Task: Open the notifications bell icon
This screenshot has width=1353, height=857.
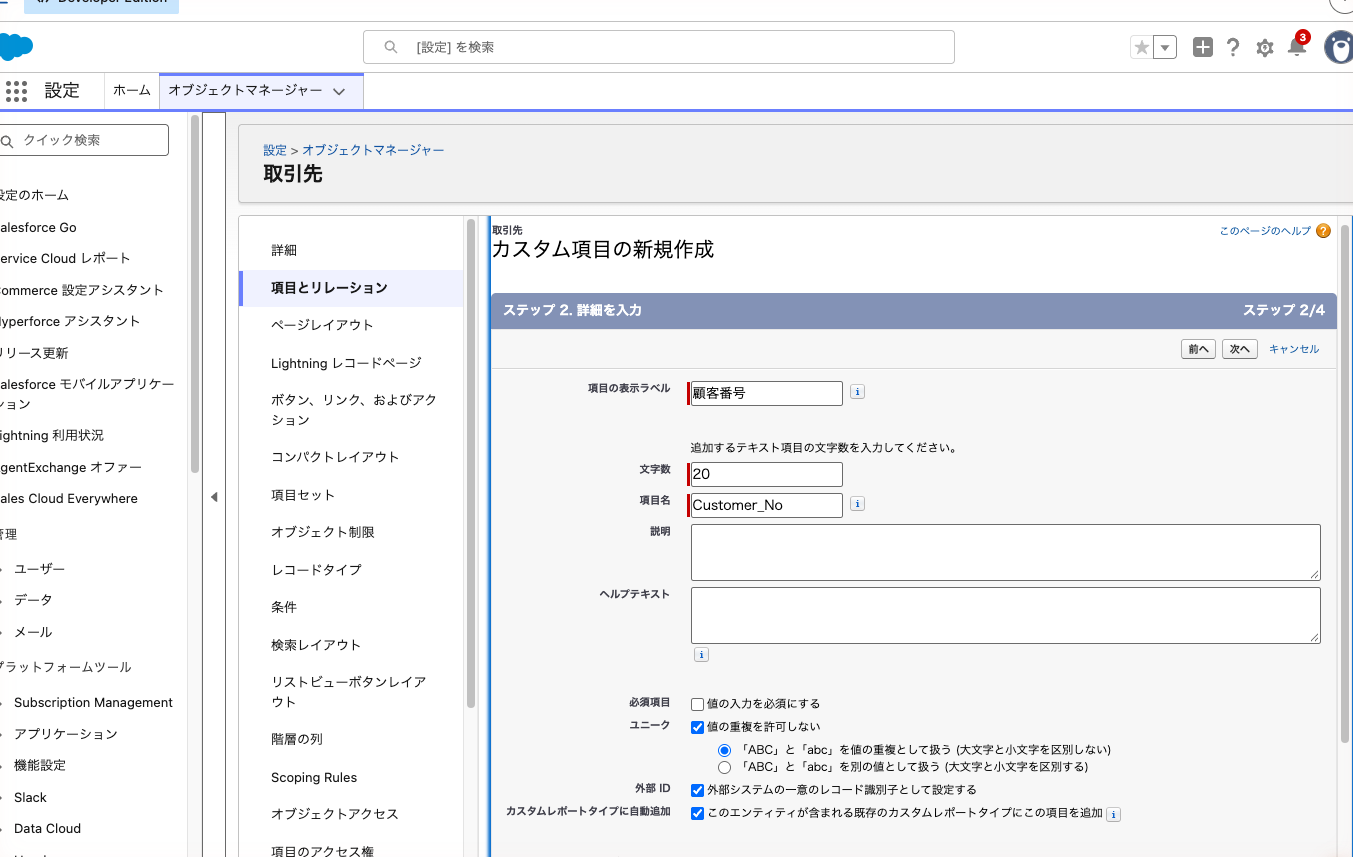Action: [x=1297, y=46]
